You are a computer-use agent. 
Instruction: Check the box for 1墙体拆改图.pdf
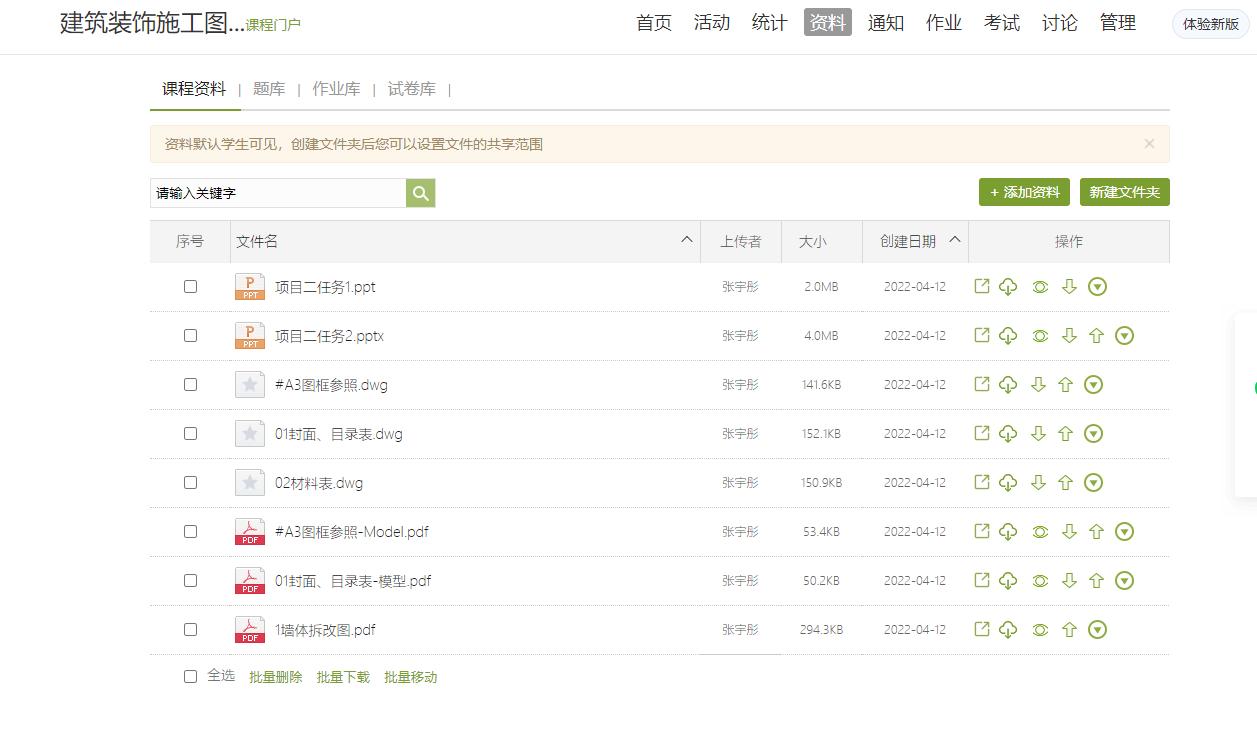(190, 630)
